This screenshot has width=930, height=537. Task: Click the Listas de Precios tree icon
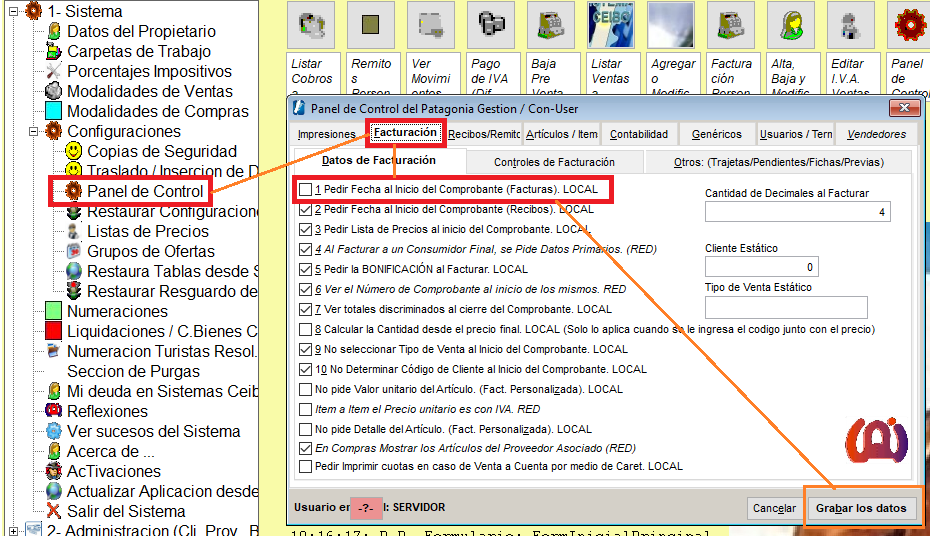[x=74, y=231]
